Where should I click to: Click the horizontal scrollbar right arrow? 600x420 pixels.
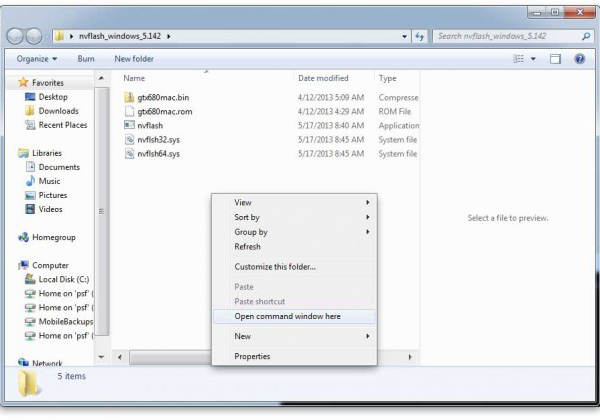tap(410, 357)
